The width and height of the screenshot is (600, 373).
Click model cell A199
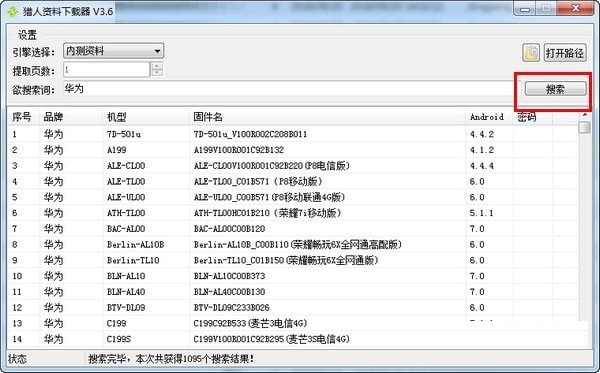(117, 150)
